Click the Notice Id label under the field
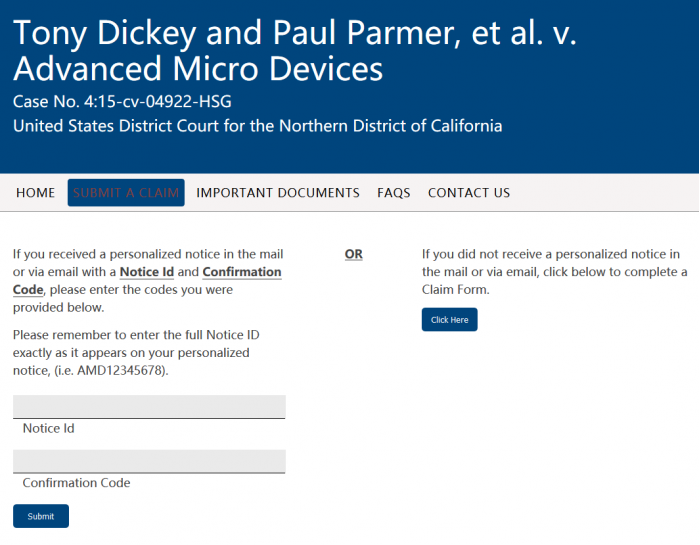This screenshot has width=700, height=545. pyautogui.click(x=49, y=429)
